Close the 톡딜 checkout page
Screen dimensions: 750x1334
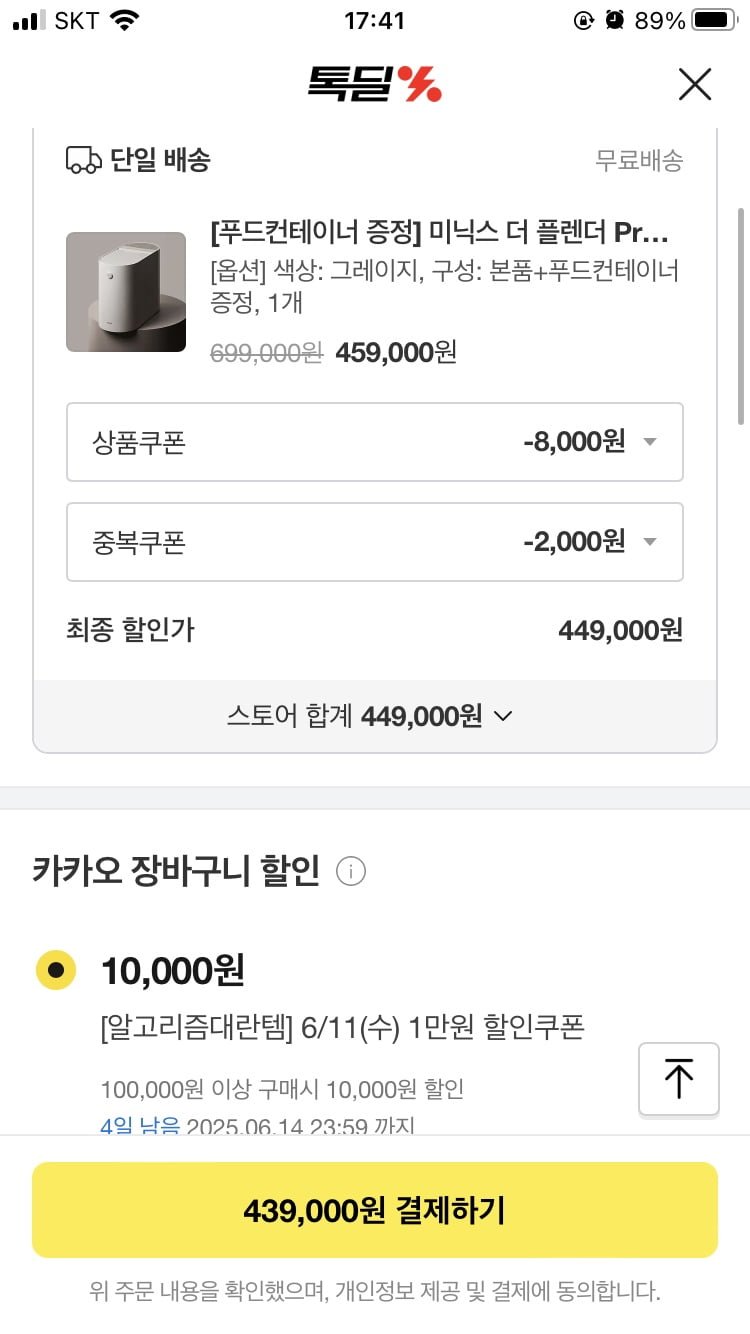click(694, 85)
